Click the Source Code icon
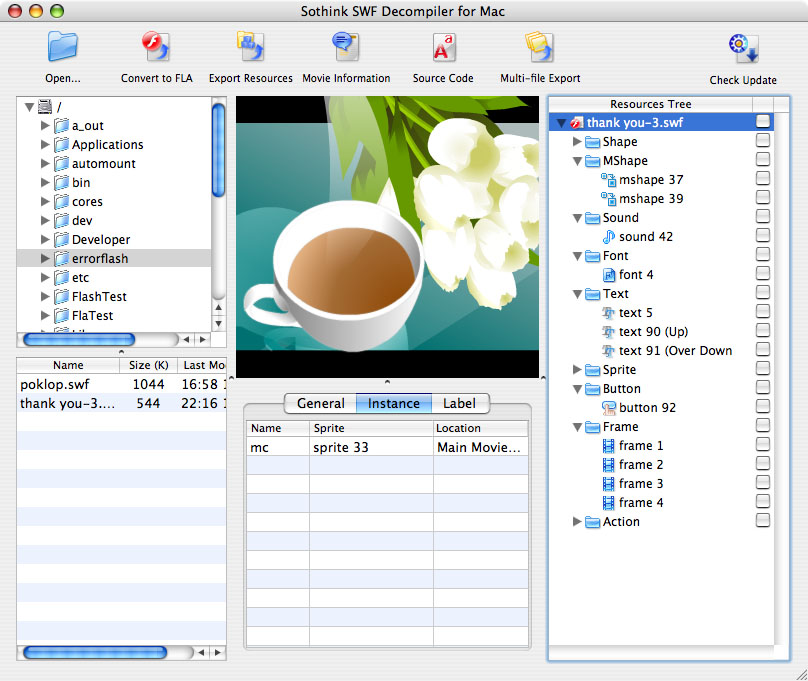This screenshot has width=808, height=681. [443, 47]
